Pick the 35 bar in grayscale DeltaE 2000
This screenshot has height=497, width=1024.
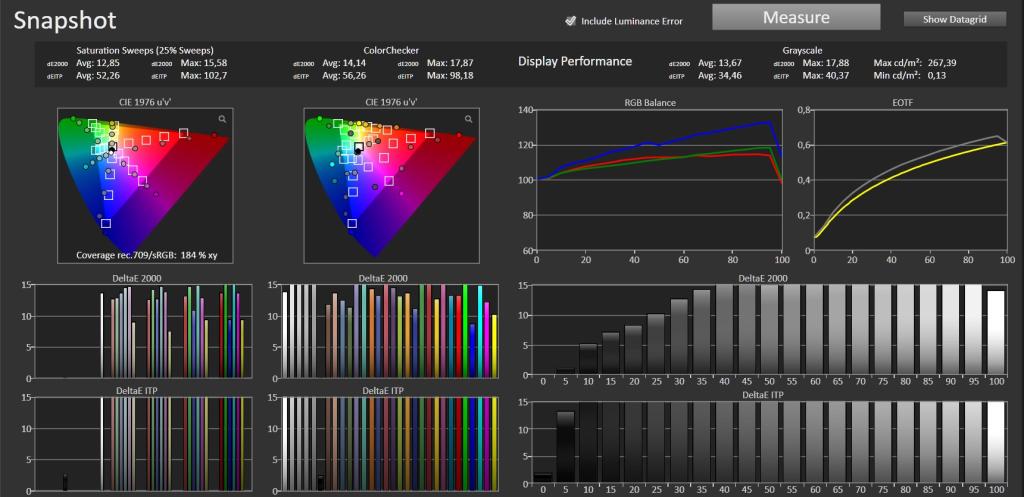coord(701,332)
